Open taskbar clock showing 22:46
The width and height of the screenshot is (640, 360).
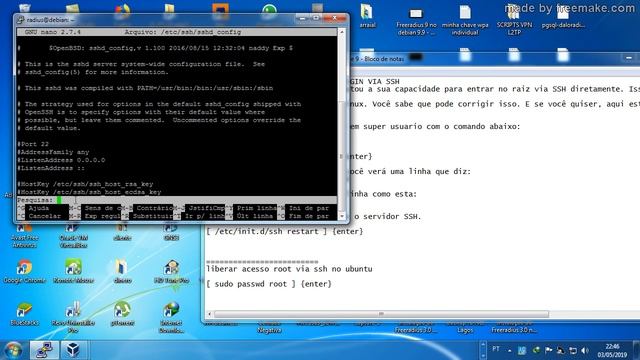tap(612, 350)
